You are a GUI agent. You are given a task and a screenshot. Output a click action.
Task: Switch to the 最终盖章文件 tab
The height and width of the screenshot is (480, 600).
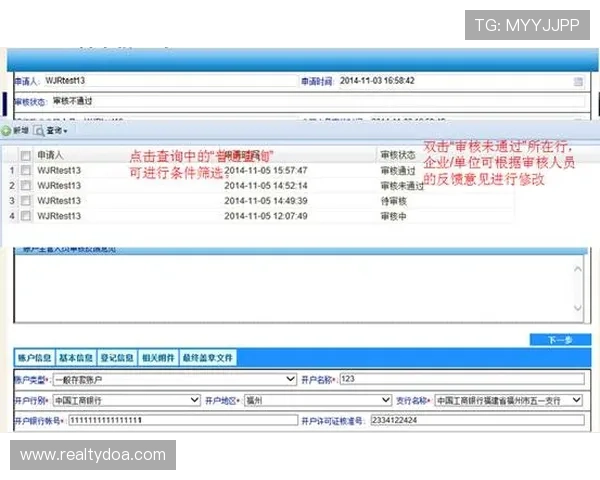coord(208,358)
